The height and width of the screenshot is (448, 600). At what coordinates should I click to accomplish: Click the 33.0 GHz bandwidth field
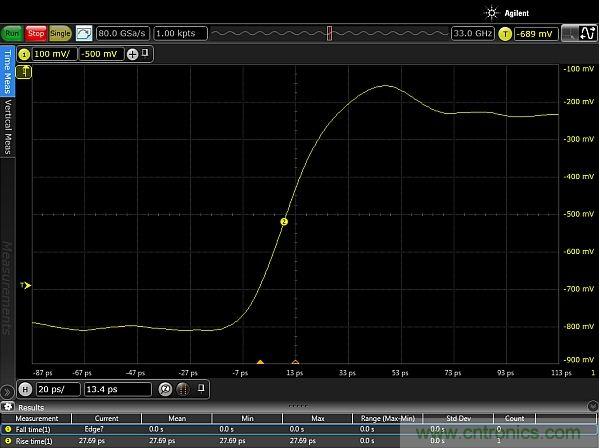[471, 33]
